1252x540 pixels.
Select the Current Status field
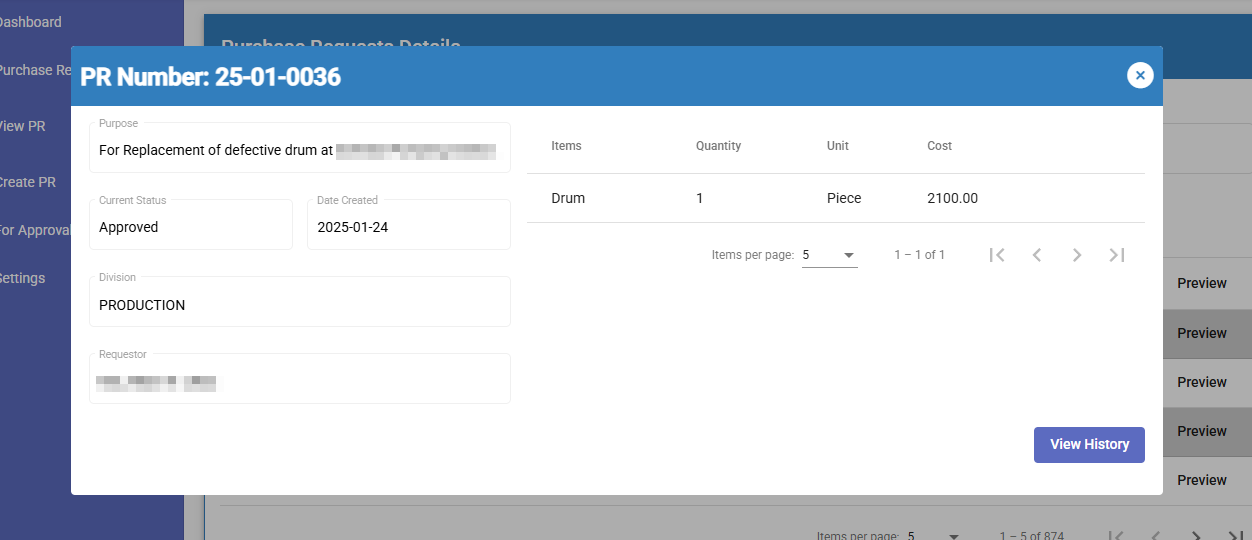coord(191,227)
